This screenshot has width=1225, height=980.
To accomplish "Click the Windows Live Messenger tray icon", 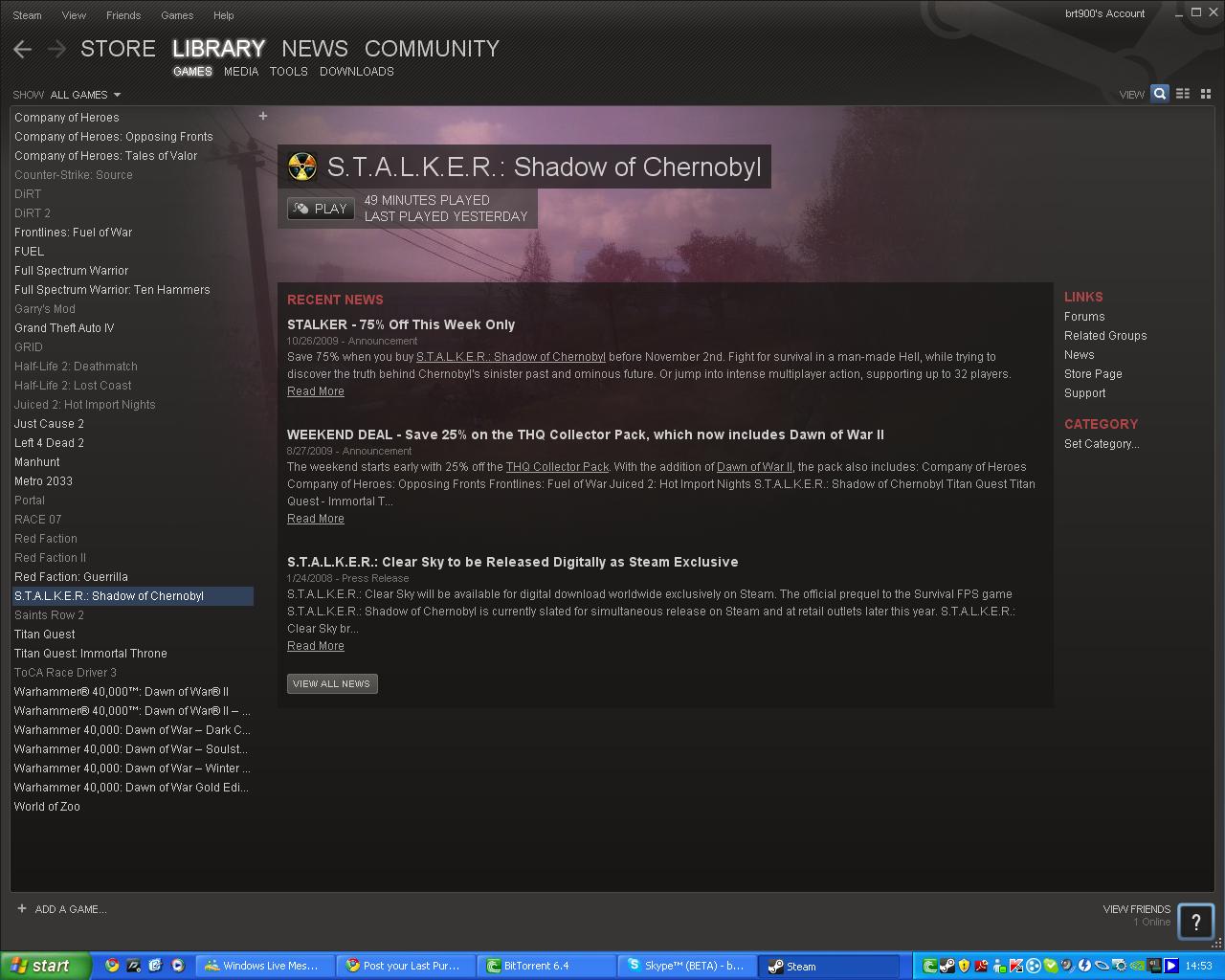I will 998,966.
